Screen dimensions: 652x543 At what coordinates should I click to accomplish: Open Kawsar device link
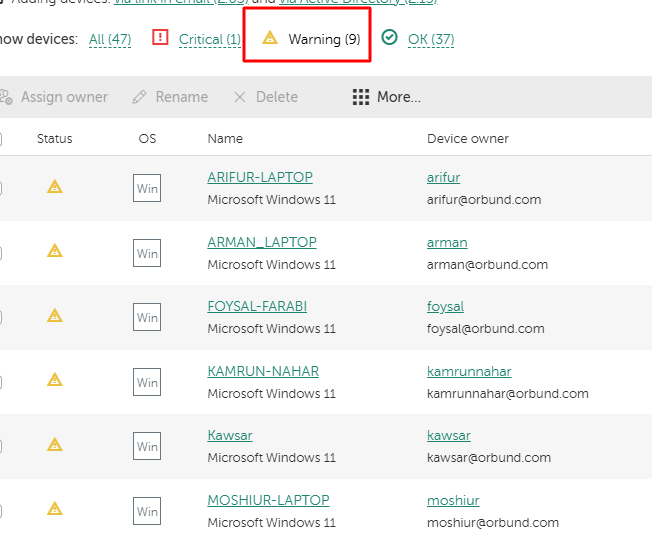pyautogui.click(x=230, y=435)
